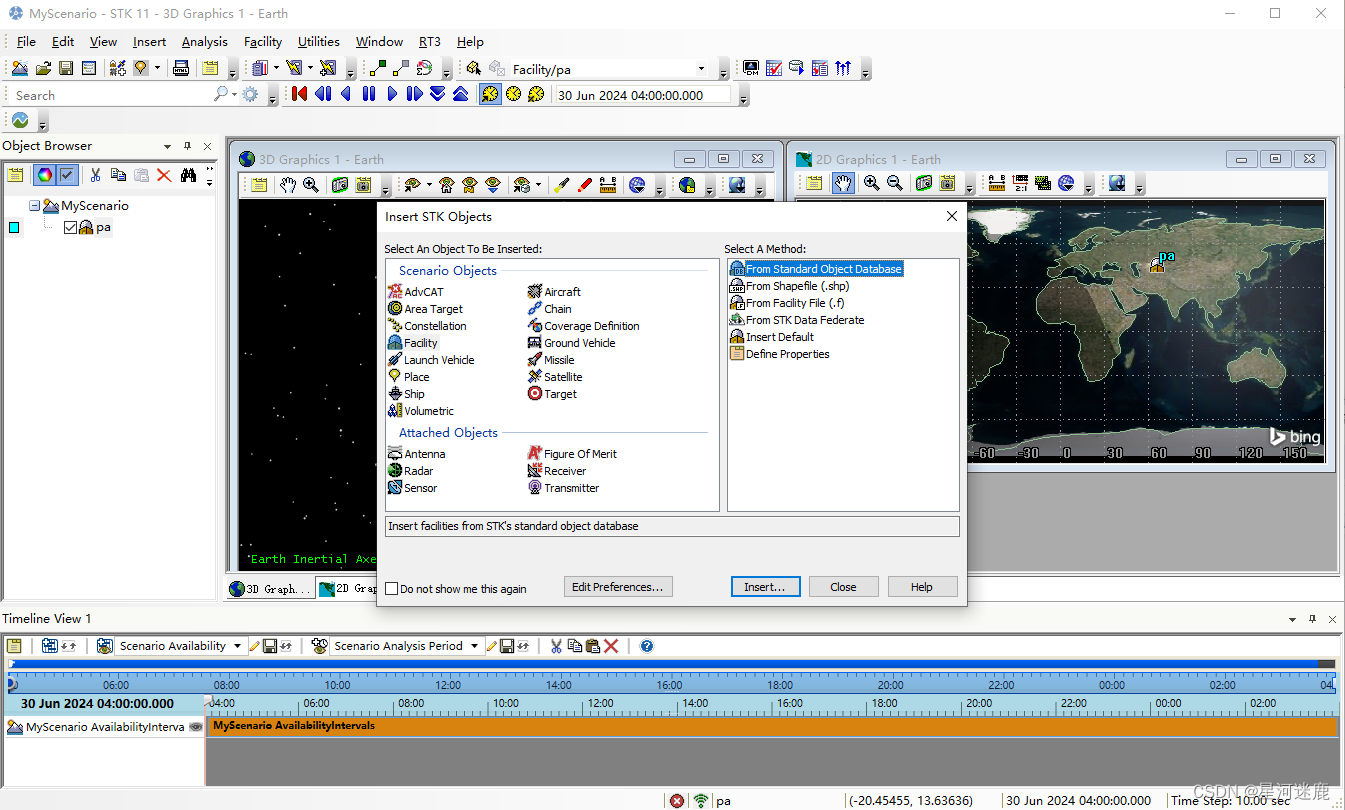Viewport: 1345px width, 810px height.
Task: Select the Area Target object
Action: point(426,309)
